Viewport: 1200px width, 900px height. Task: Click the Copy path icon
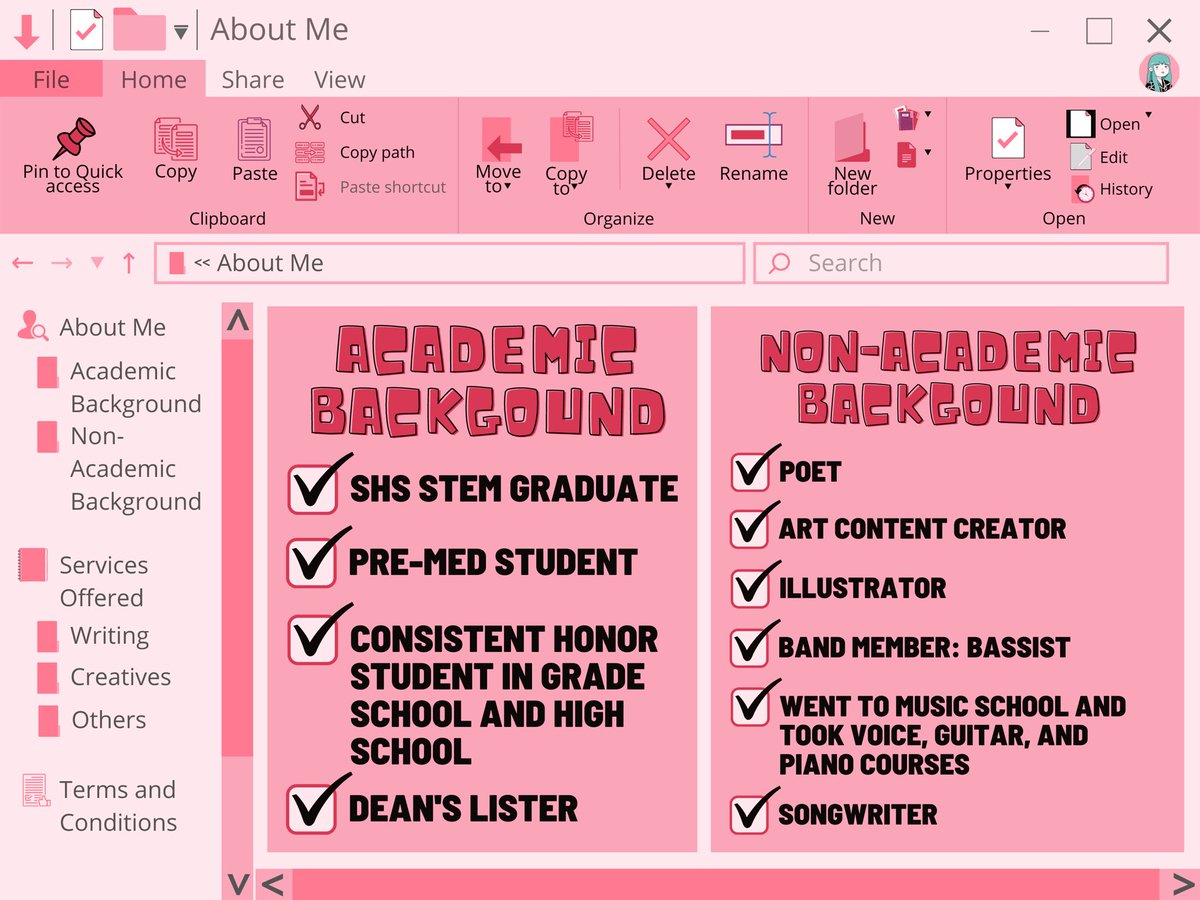click(x=310, y=153)
